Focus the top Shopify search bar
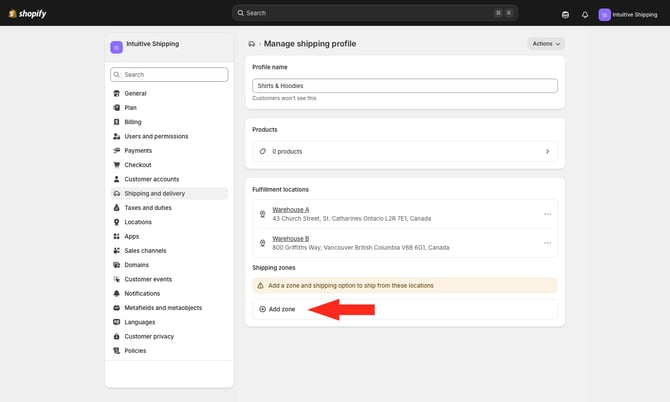This screenshot has width=670, height=402. pos(375,13)
